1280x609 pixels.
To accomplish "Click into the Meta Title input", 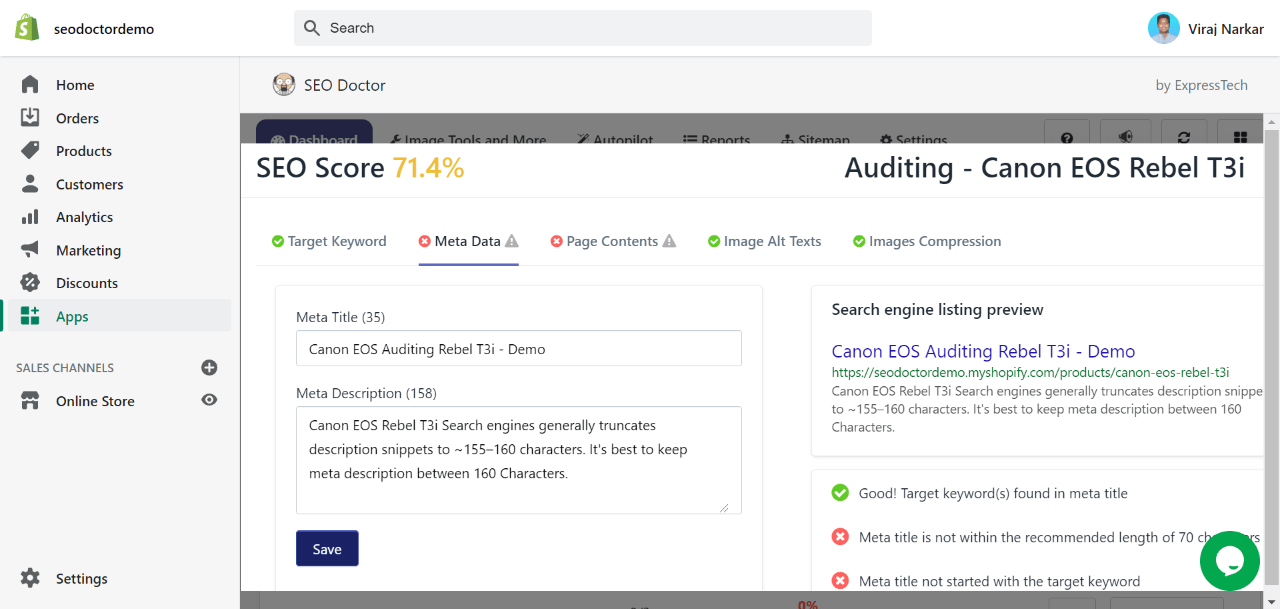I will pos(519,349).
